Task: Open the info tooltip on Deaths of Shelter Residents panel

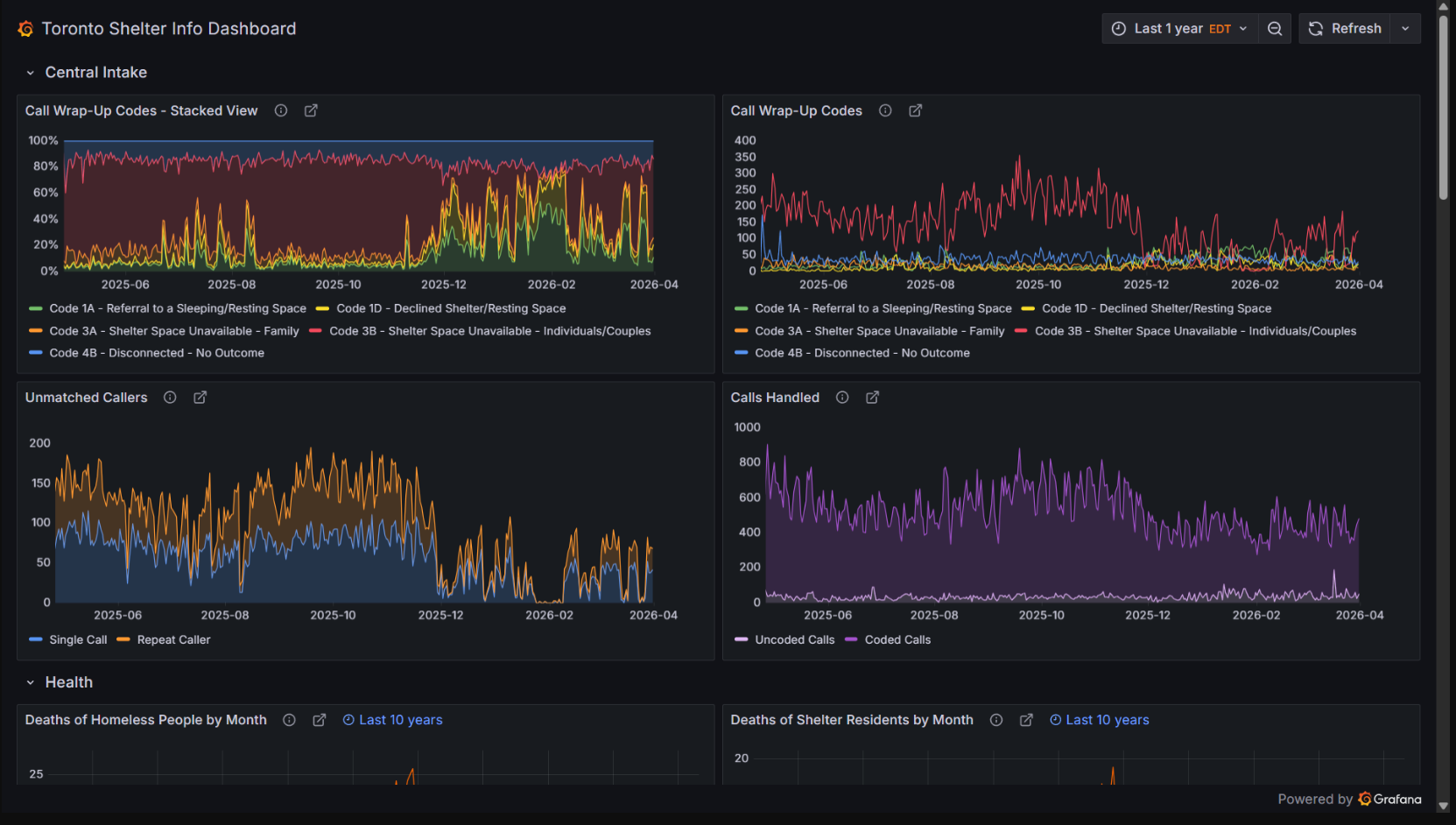Action: pos(996,719)
